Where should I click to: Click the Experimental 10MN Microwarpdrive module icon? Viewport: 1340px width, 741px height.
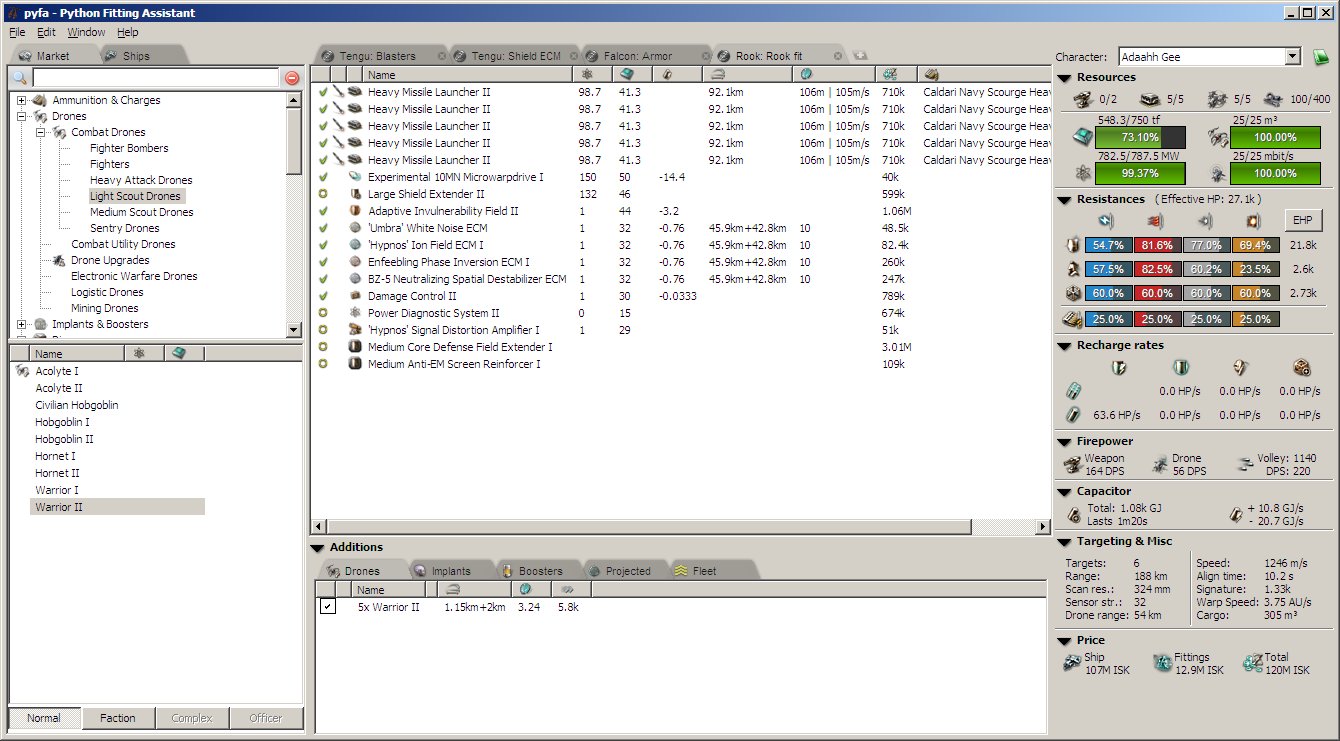355,177
